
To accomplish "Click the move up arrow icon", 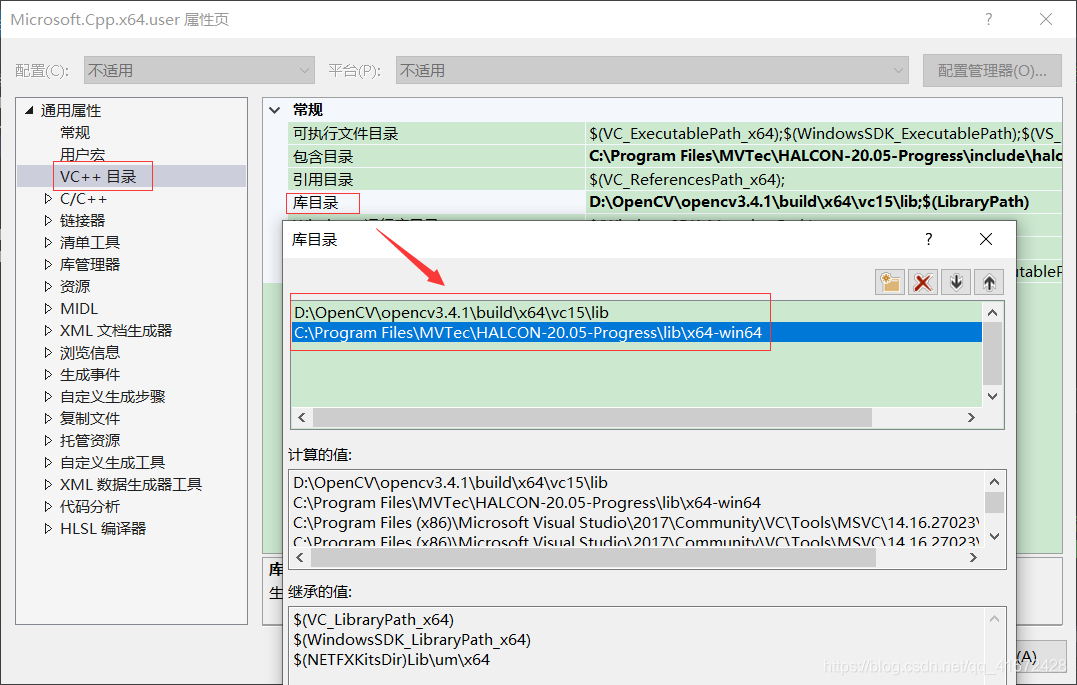I will (x=988, y=281).
